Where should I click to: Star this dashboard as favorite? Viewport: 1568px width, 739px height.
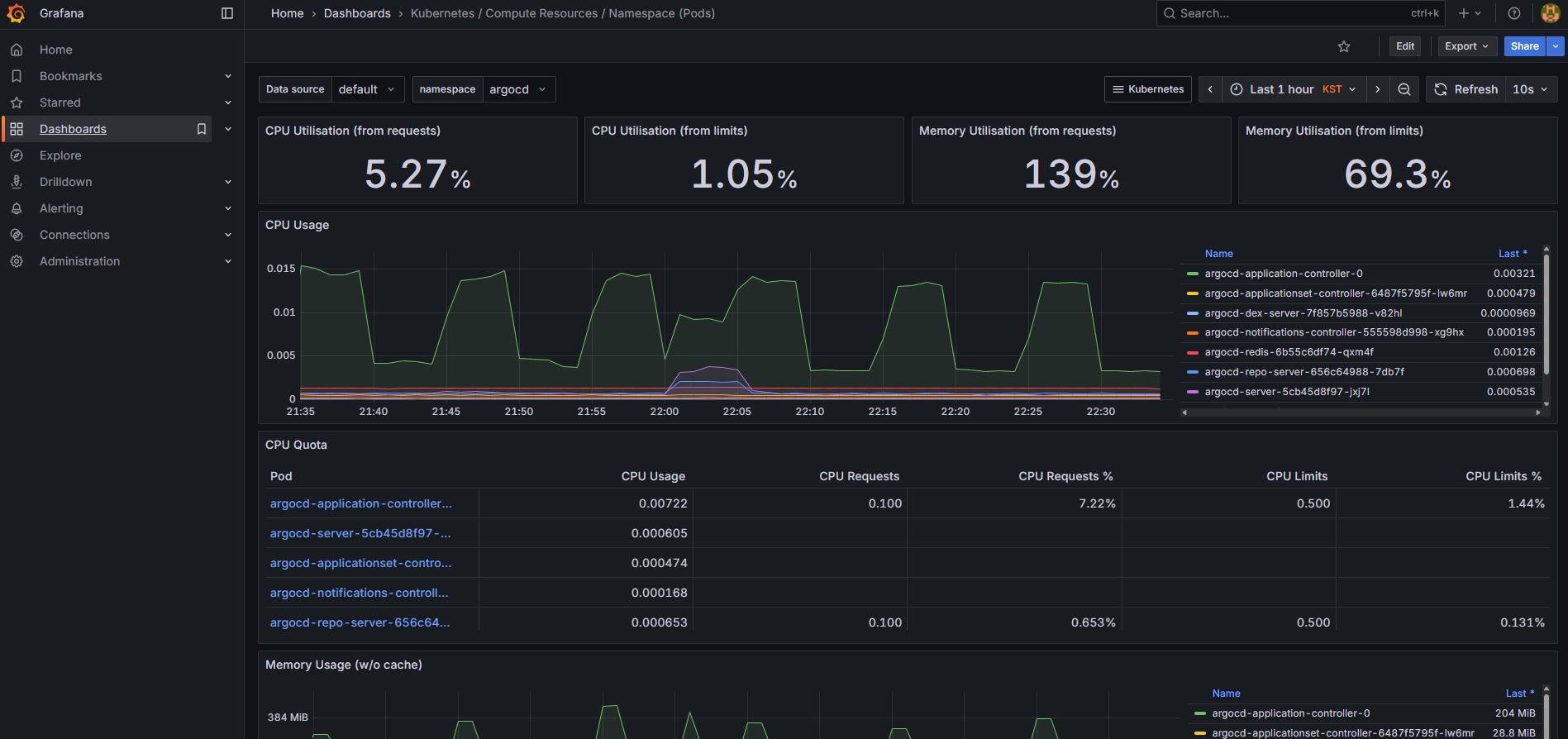tap(1344, 46)
